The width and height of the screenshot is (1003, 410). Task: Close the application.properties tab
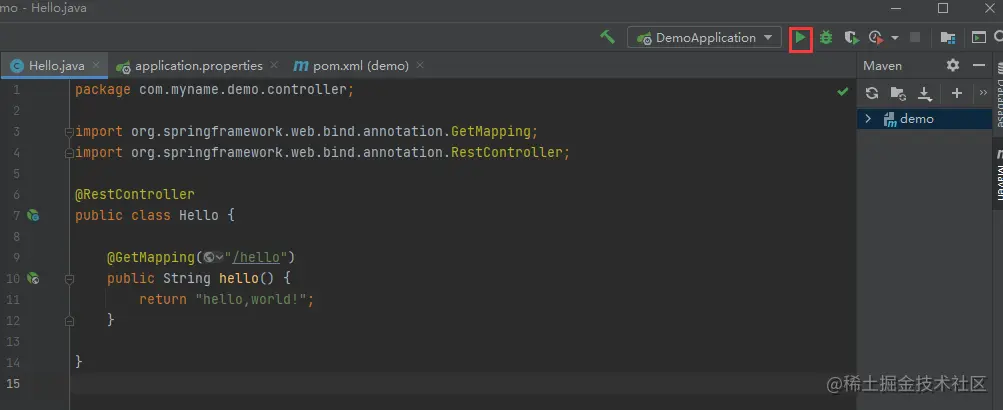[x=274, y=65]
